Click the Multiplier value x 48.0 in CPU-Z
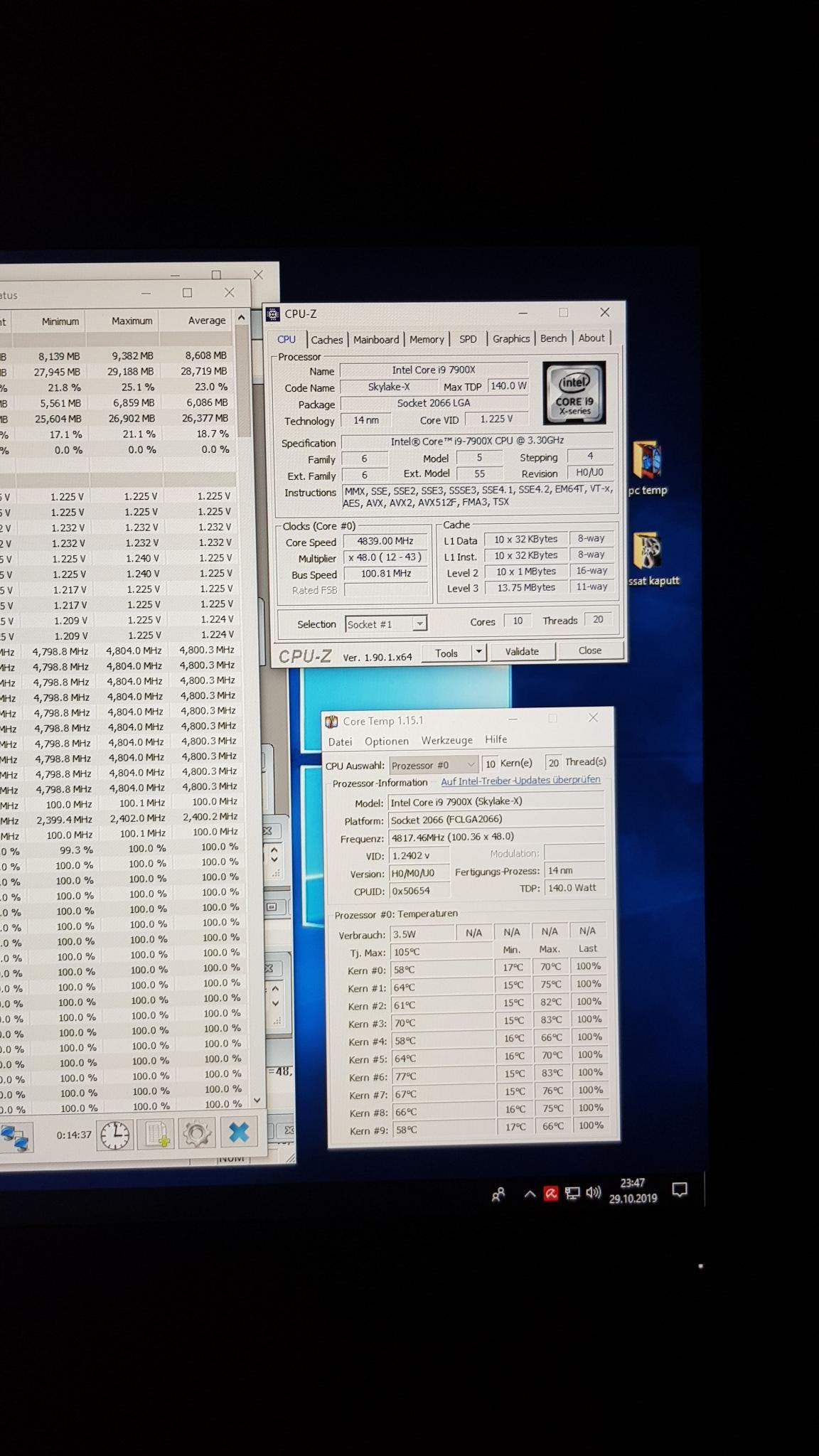The width and height of the screenshot is (819, 1456). tap(385, 557)
